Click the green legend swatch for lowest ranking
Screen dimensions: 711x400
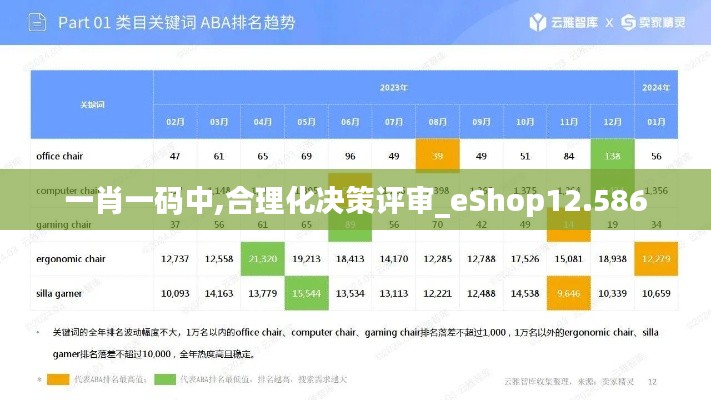(x=165, y=379)
